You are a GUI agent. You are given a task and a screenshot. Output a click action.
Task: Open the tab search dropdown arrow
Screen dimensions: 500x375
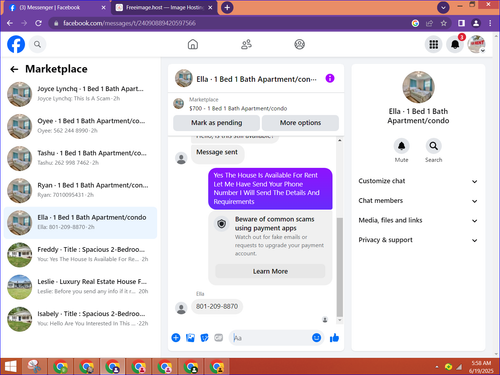click(443, 7)
